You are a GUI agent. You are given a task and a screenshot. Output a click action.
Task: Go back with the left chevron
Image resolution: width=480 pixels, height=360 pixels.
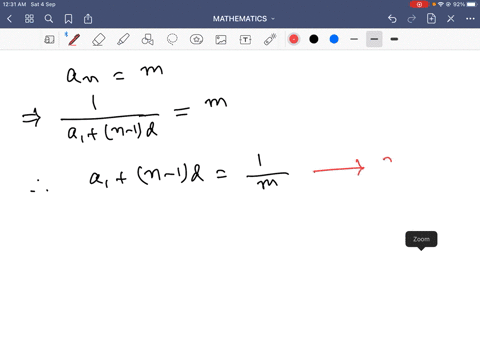click(x=9, y=19)
